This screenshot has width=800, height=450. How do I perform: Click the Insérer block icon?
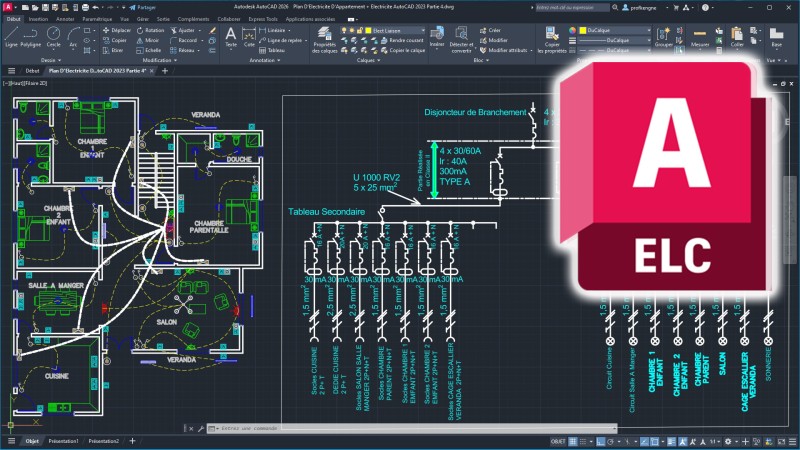tap(437, 37)
